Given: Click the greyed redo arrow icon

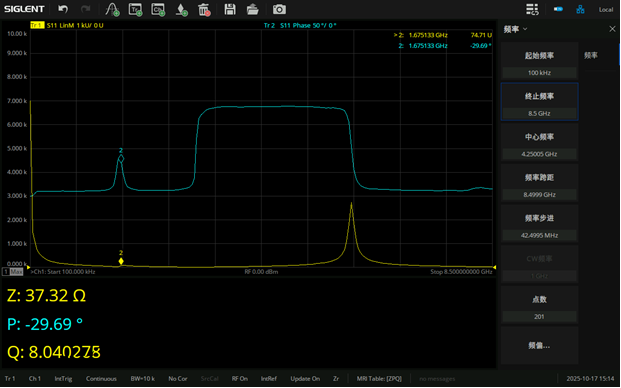Looking at the screenshot, I should pyautogui.click(x=85, y=9).
